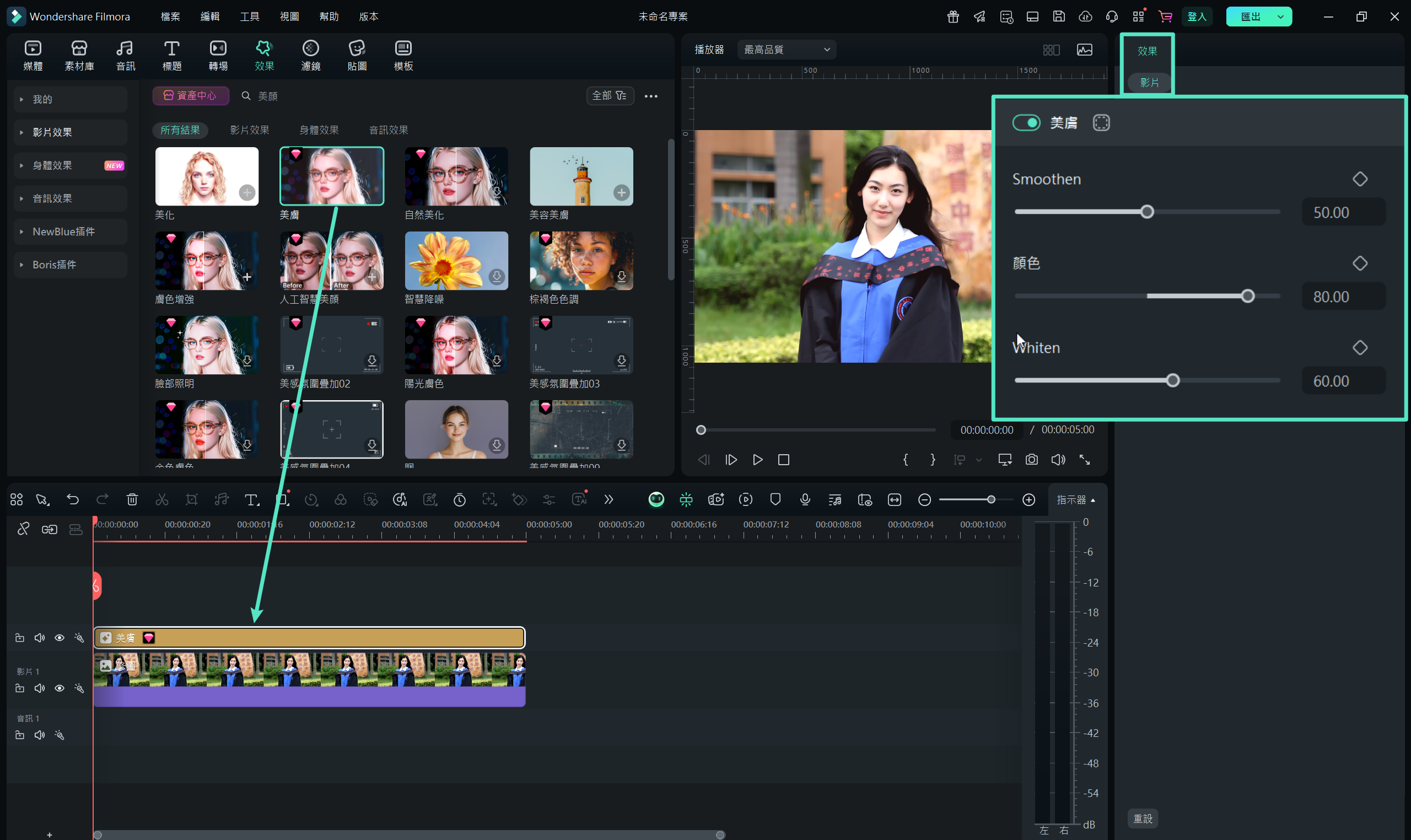
Task: Click the text tool icon in timeline toolbar
Action: click(251, 499)
